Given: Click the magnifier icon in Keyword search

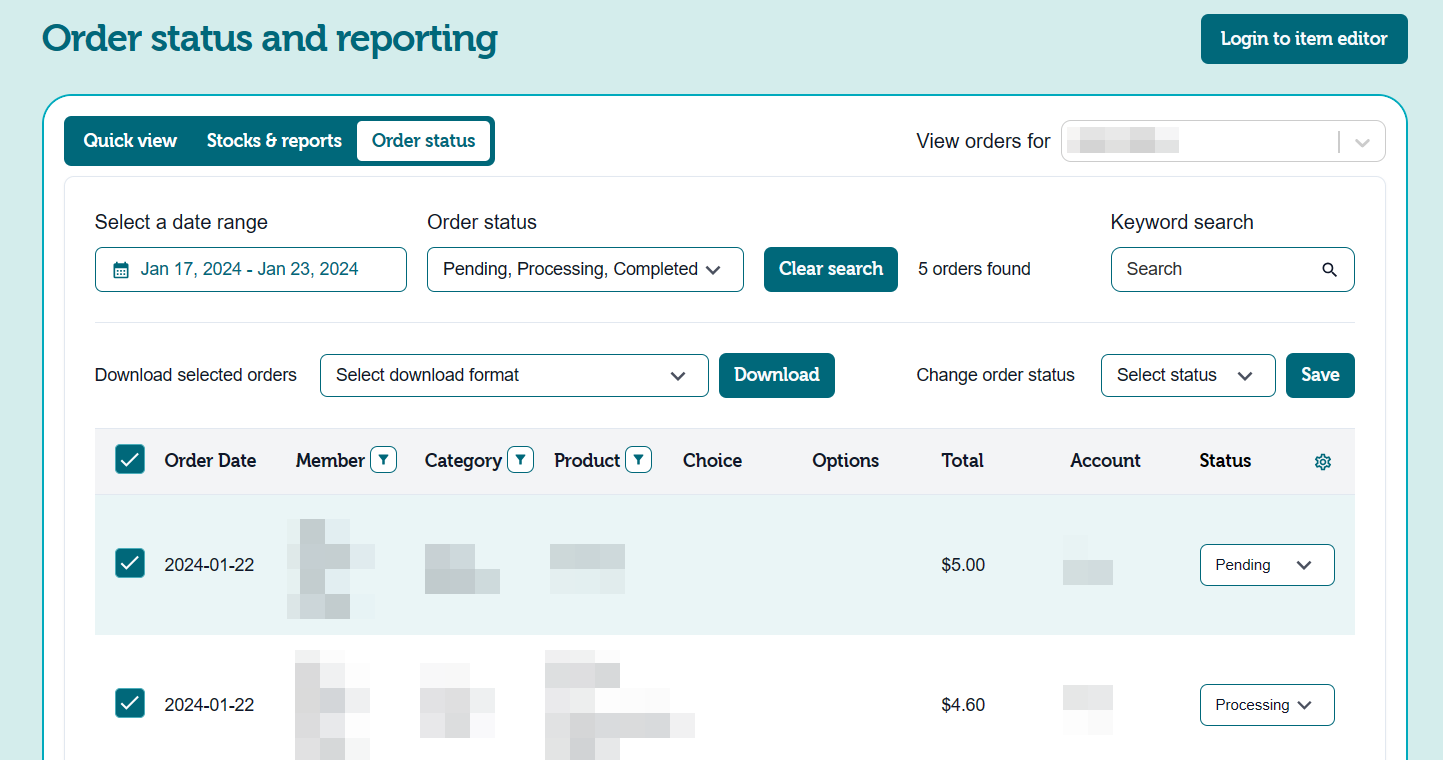Looking at the screenshot, I should coord(1329,269).
